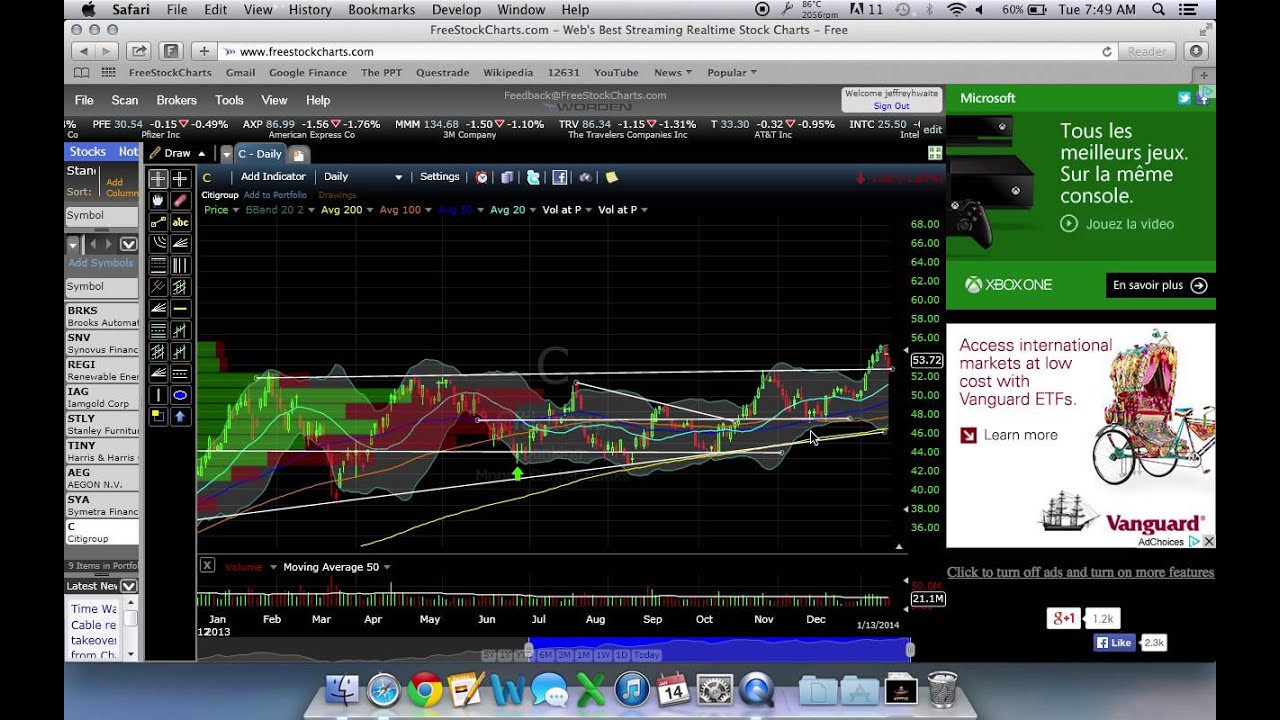Click the Sign Out link
1280x720 pixels.
pyautogui.click(x=891, y=106)
